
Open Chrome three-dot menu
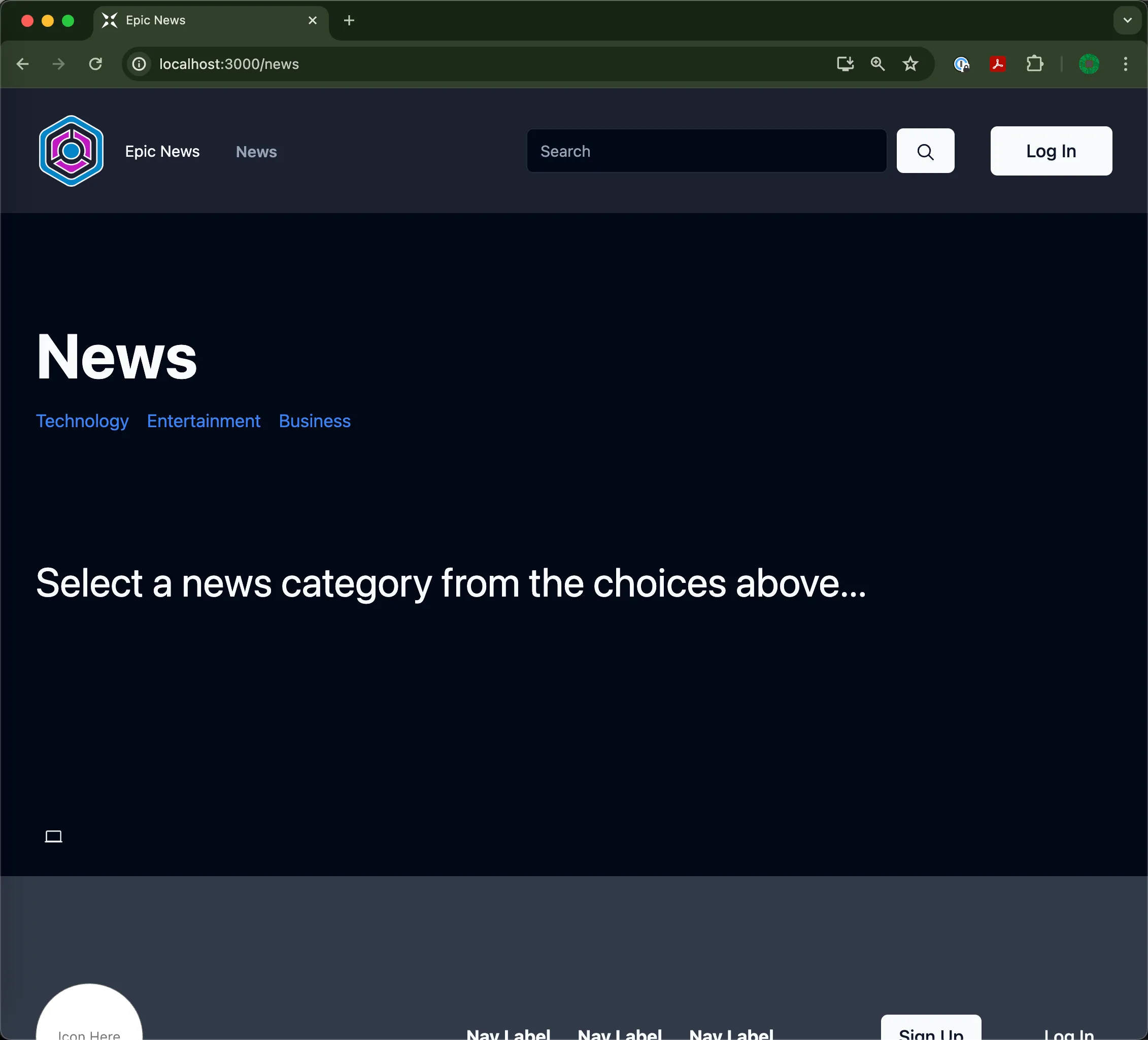coord(1125,64)
